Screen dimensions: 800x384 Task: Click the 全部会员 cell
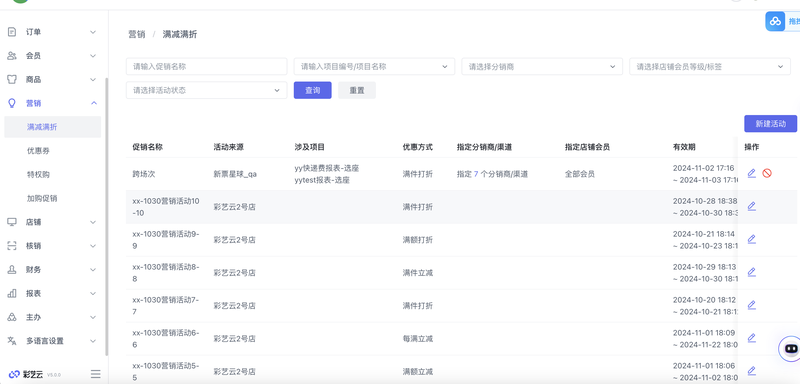click(x=580, y=174)
